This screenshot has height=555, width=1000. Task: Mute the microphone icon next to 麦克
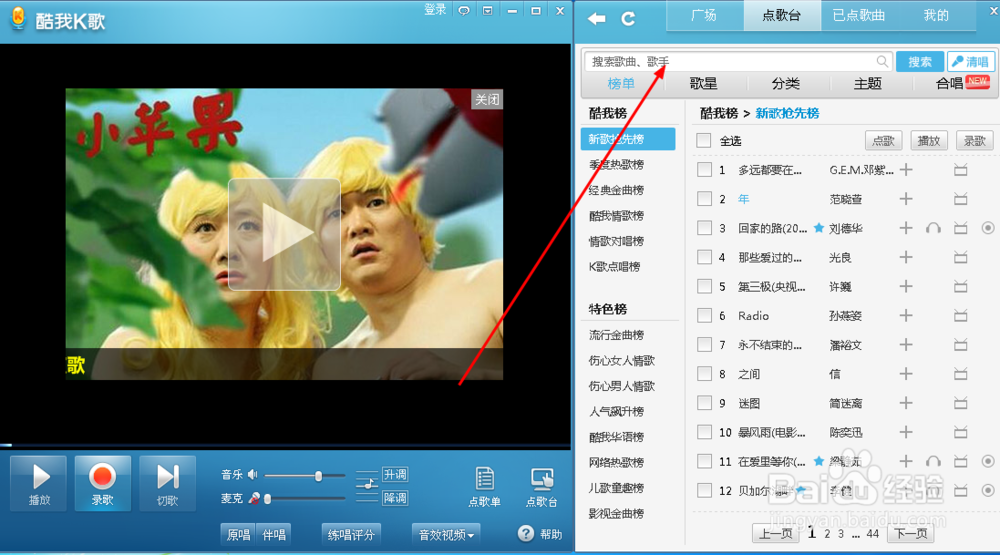(x=254, y=498)
